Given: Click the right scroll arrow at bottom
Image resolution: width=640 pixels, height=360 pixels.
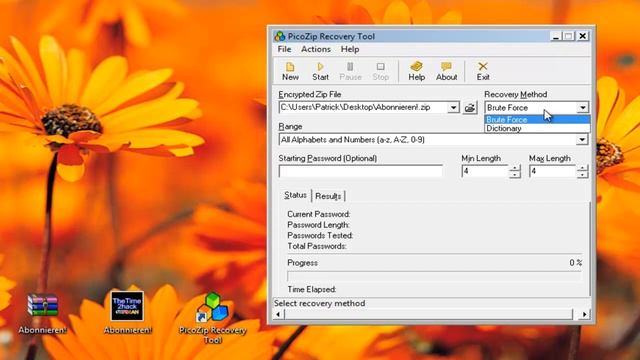Looking at the screenshot, I should [584, 314].
